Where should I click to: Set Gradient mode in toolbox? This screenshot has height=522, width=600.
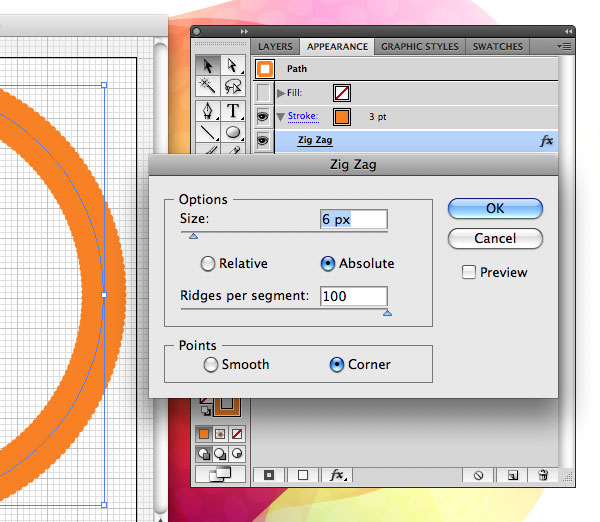pyautogui.click(x=220, y=434)
